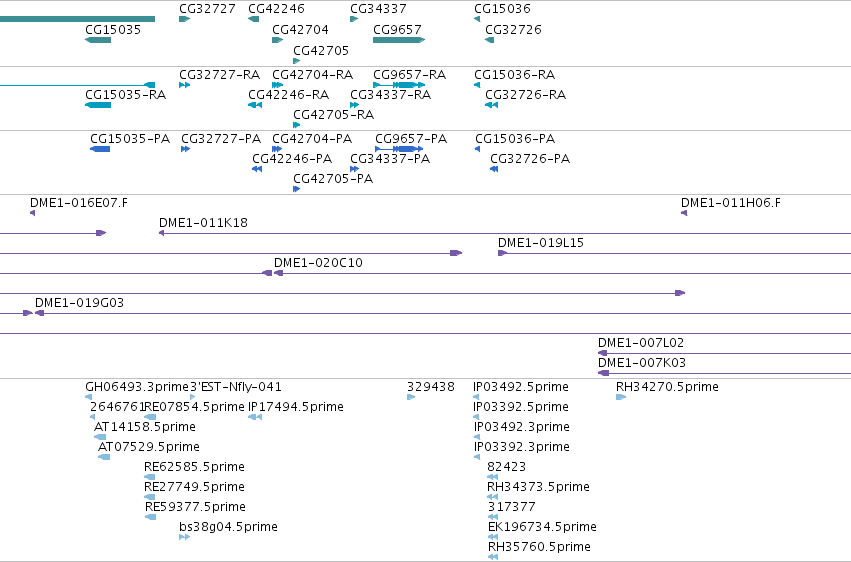Select the CG15035 gene glyph
This screenshot has height=562, width=851.
tap(98, 40)
